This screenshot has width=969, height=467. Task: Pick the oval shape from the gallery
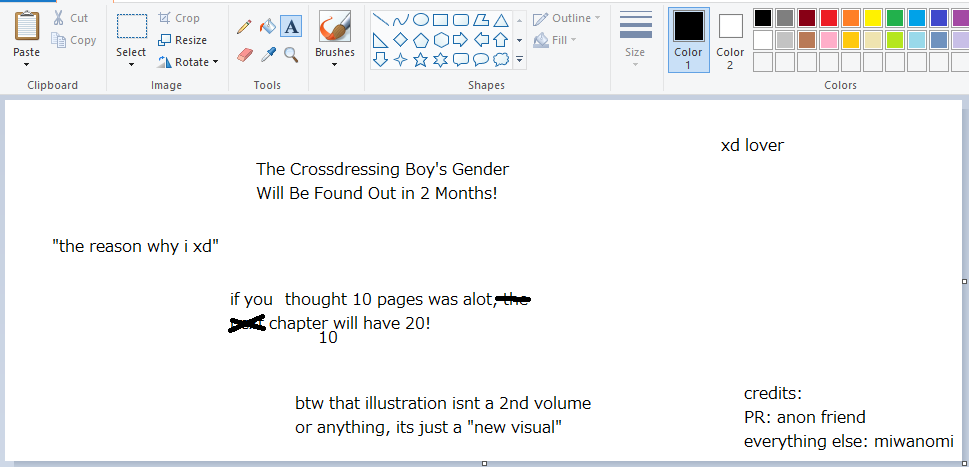pyautogui.click(x=421, y=20)
